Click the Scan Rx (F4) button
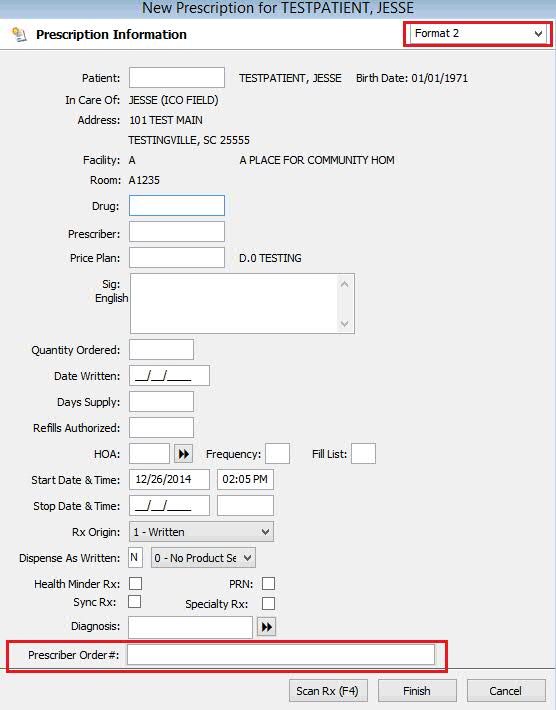The width and height of the screenshot is (556, 710). click(328, 691)
